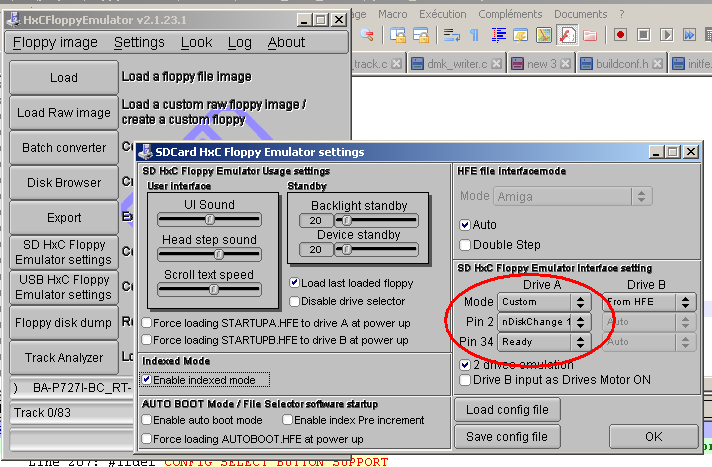Open the user defined language icon
Viewport: 712px width, 467px height.
pos(521,35)
